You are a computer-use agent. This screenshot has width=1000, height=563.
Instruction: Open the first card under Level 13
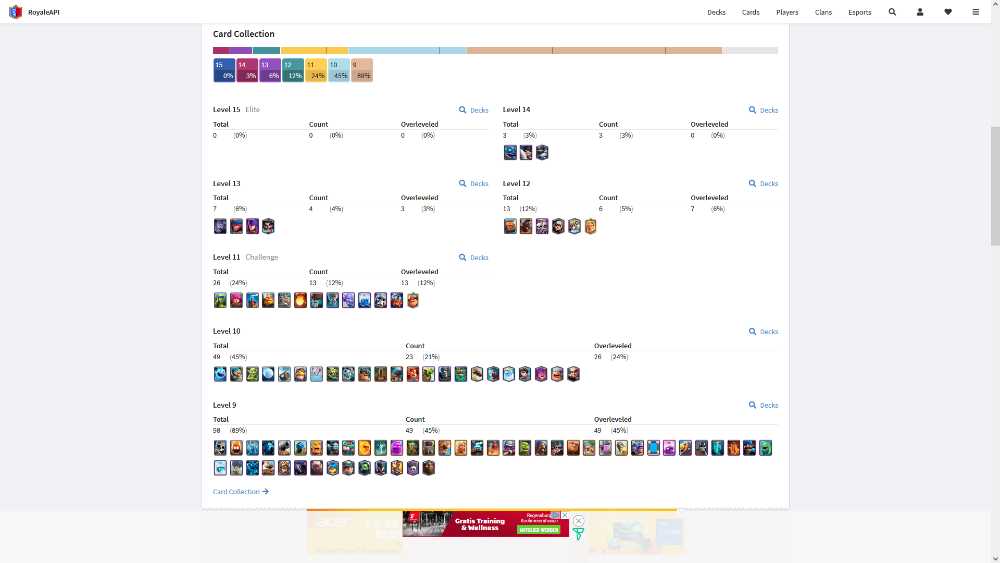[x=220, y=226]
